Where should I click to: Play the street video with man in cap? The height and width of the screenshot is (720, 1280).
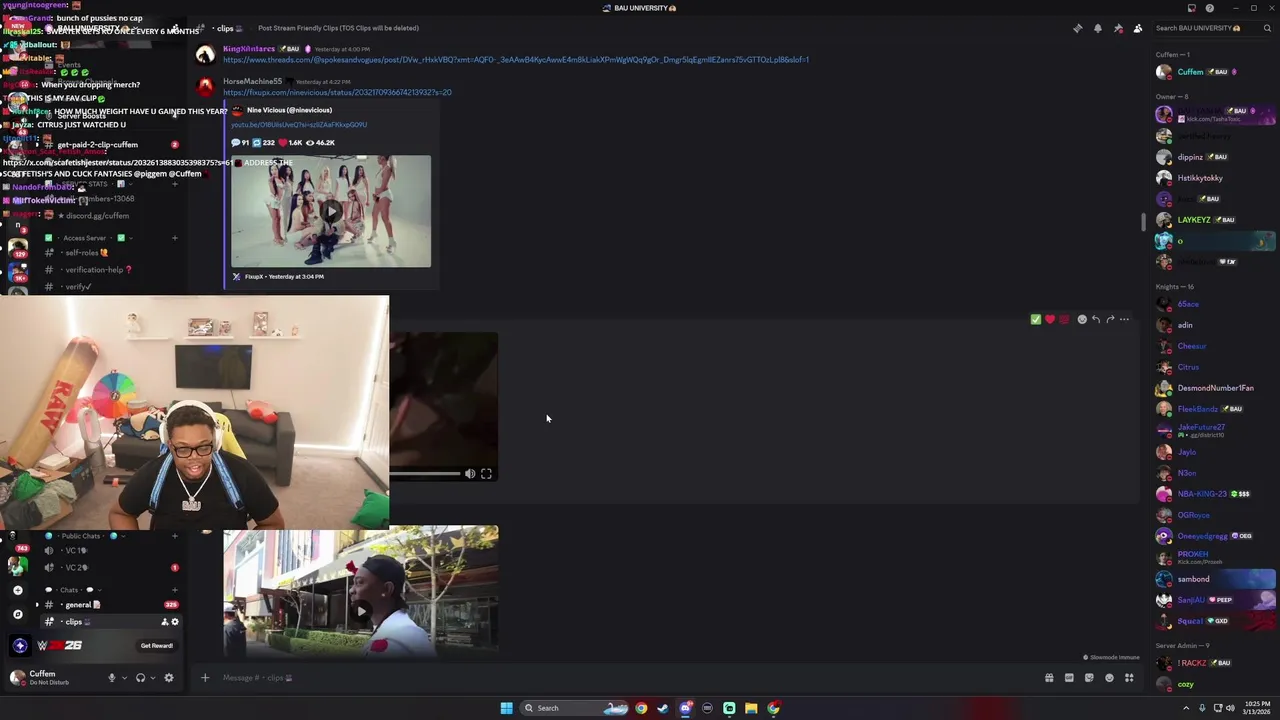(x=361, y=610)
